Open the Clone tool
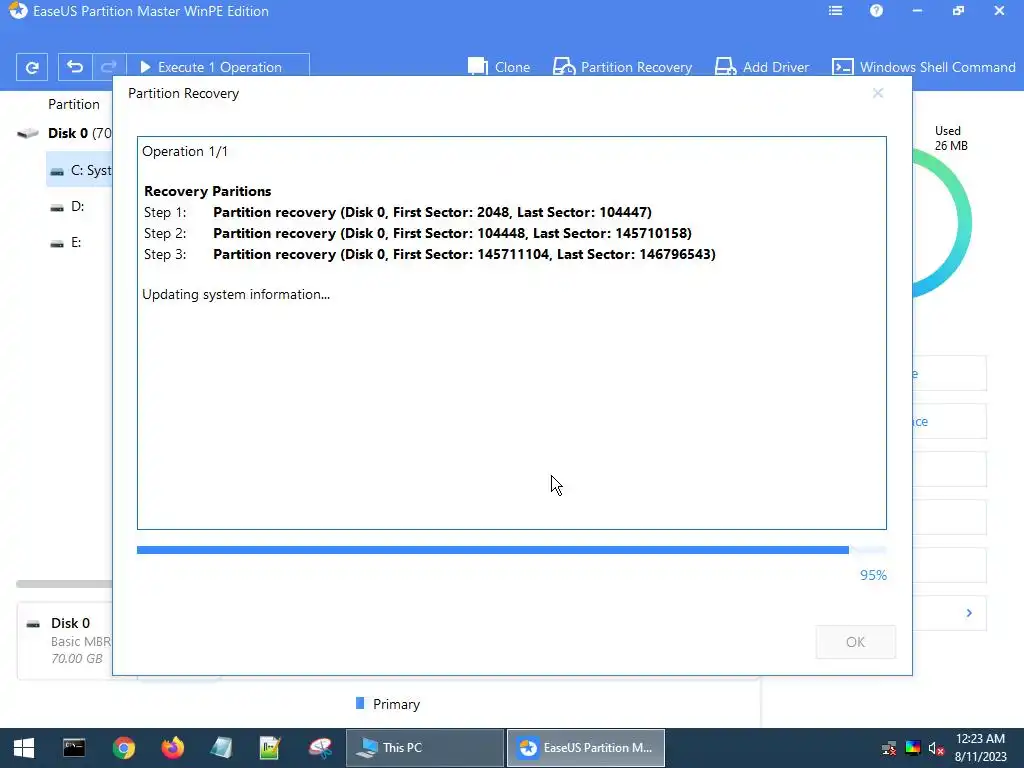This screenshot has height=768, width=1024. tap(499, 67)
